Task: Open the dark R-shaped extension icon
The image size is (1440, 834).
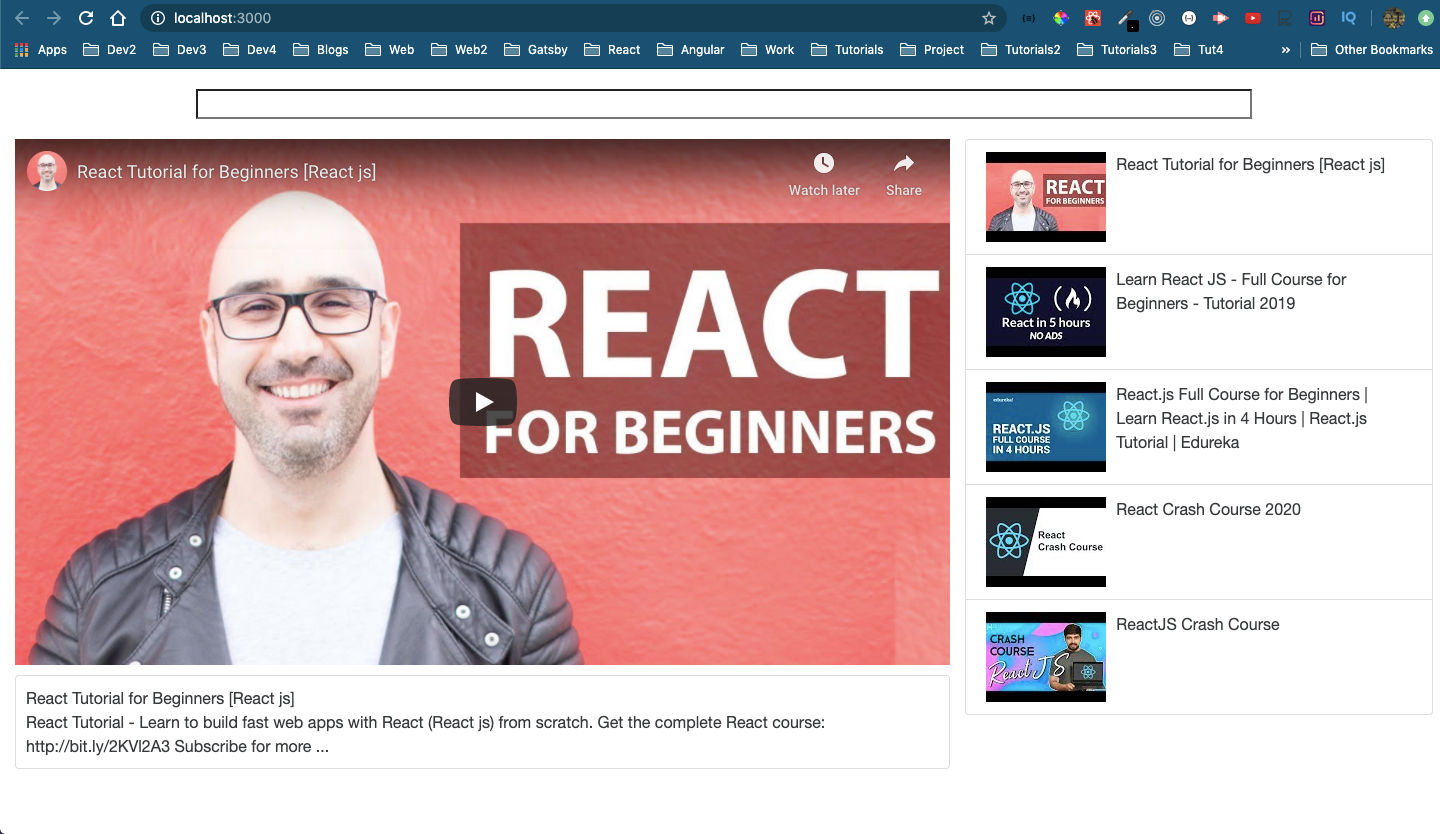Action: tap(1285, 18)
